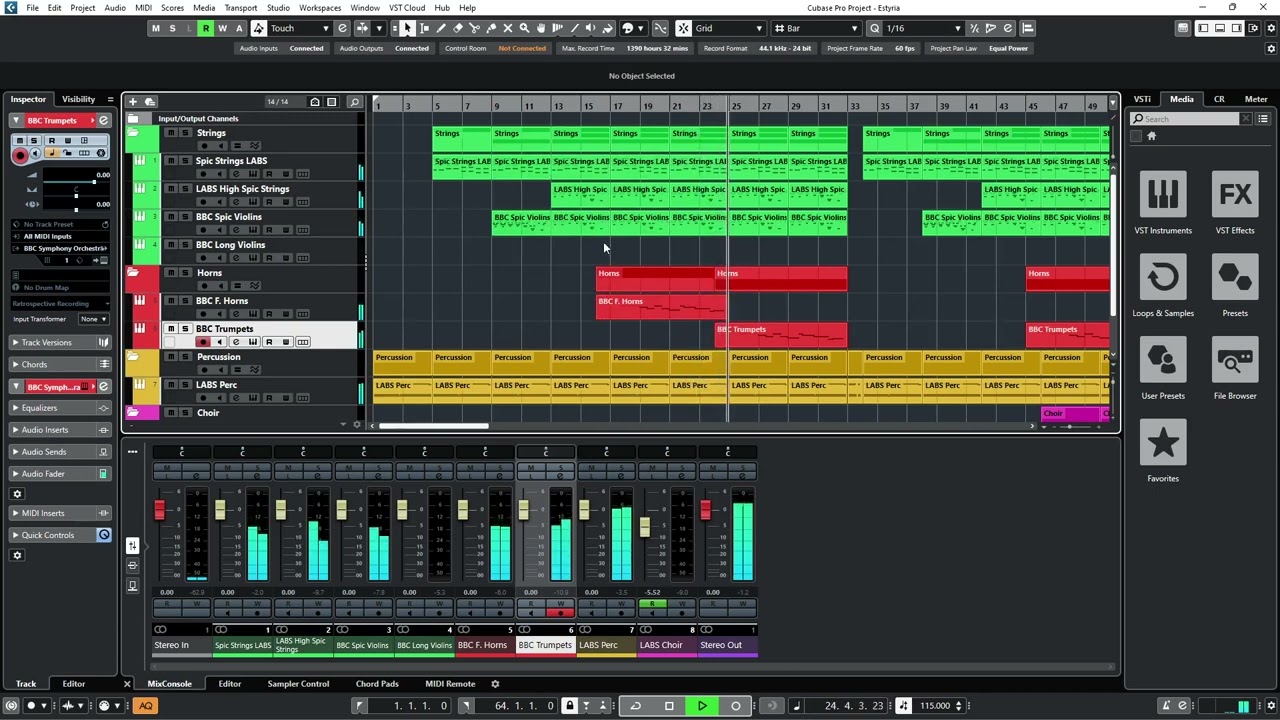Adjust Stereo In mixer fader

[x=159, y=510]
